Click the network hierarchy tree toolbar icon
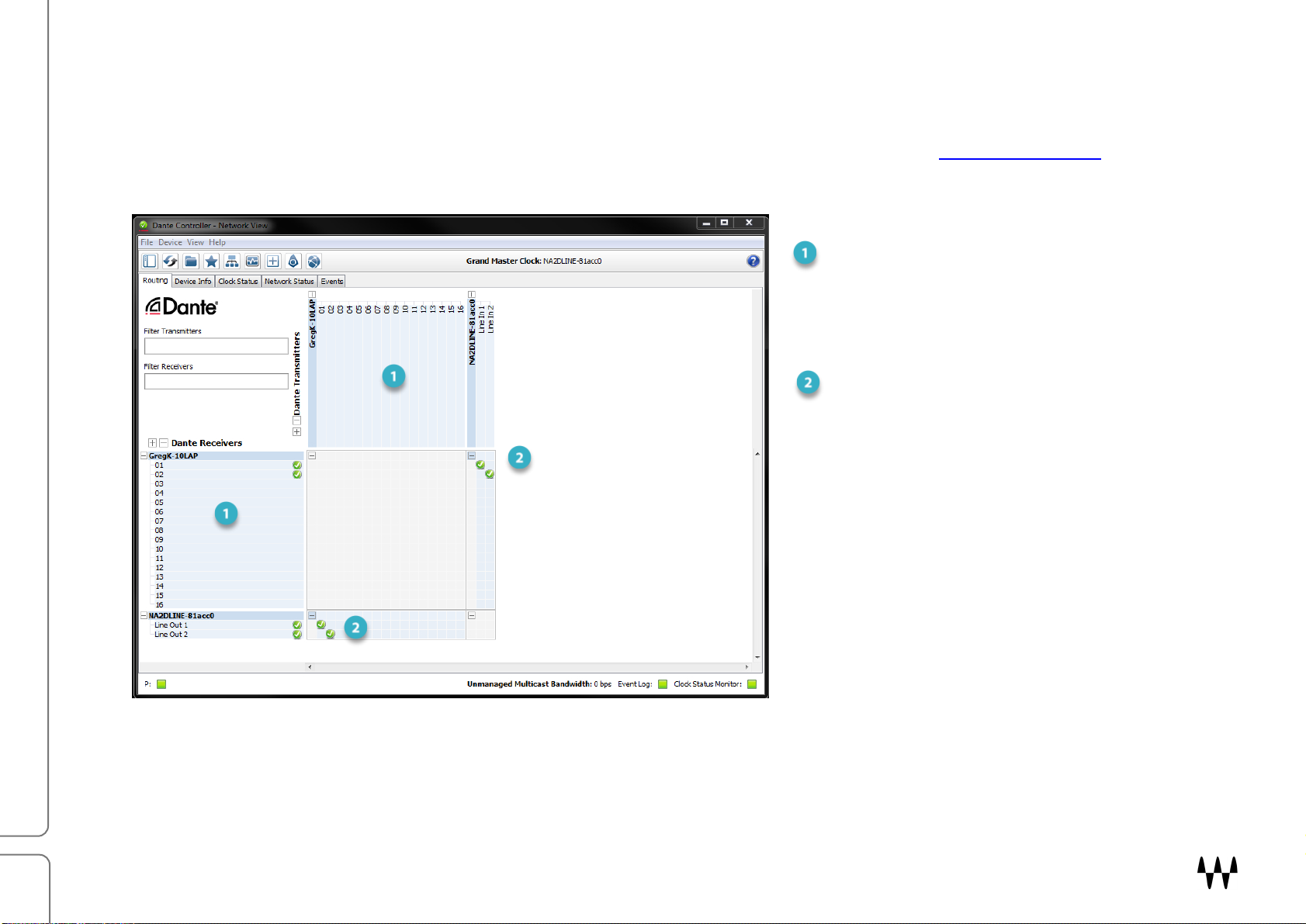This screenshot has width=1306, height=924. [x=232, y=261]
